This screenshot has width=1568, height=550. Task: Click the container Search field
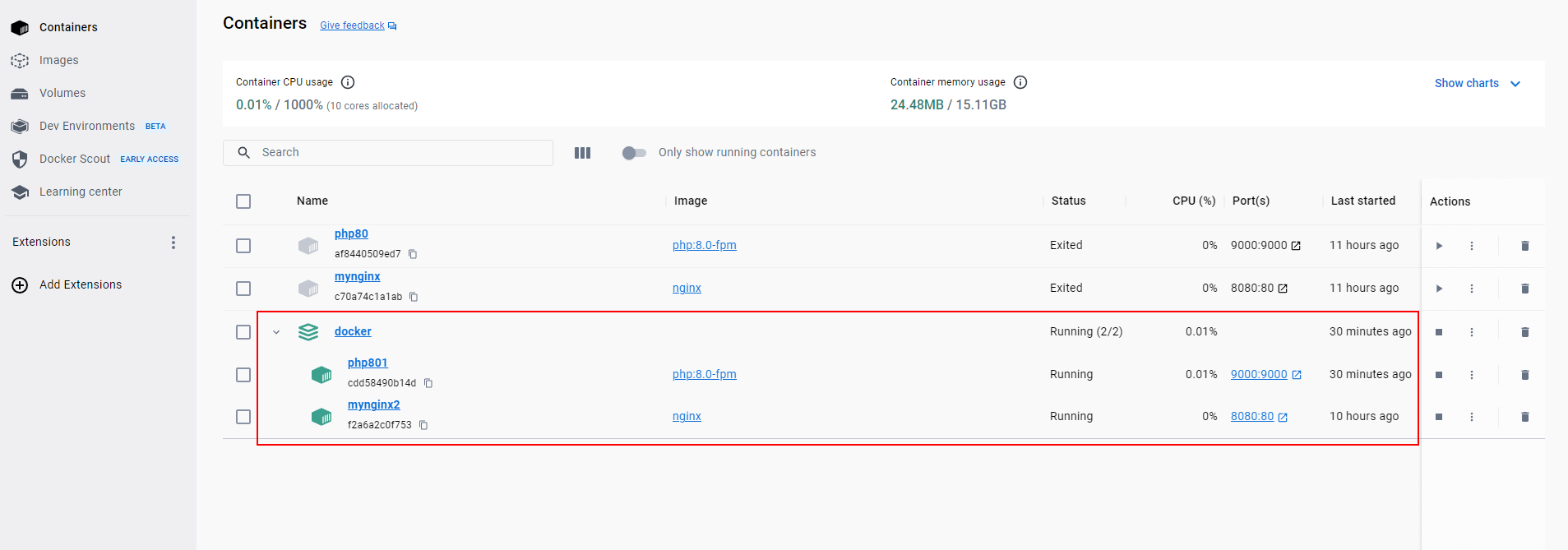click(388, 153)
